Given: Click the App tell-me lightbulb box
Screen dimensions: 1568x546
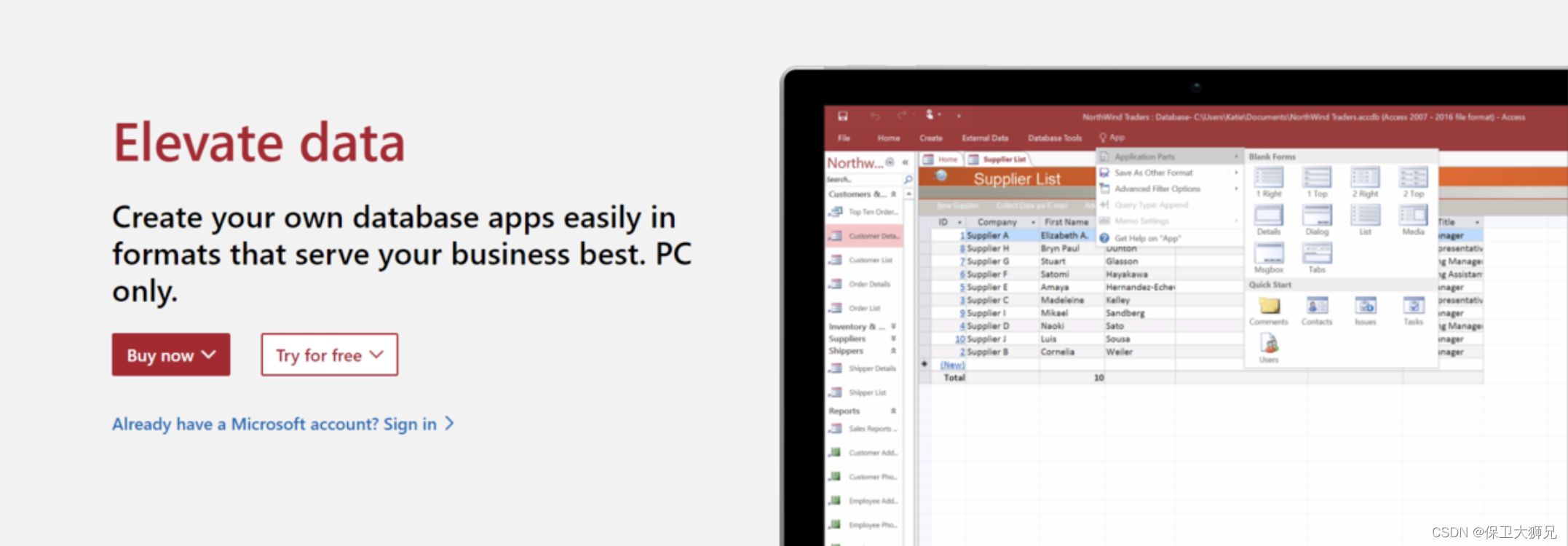Looking at the screenshot, I should [1112, 138].
